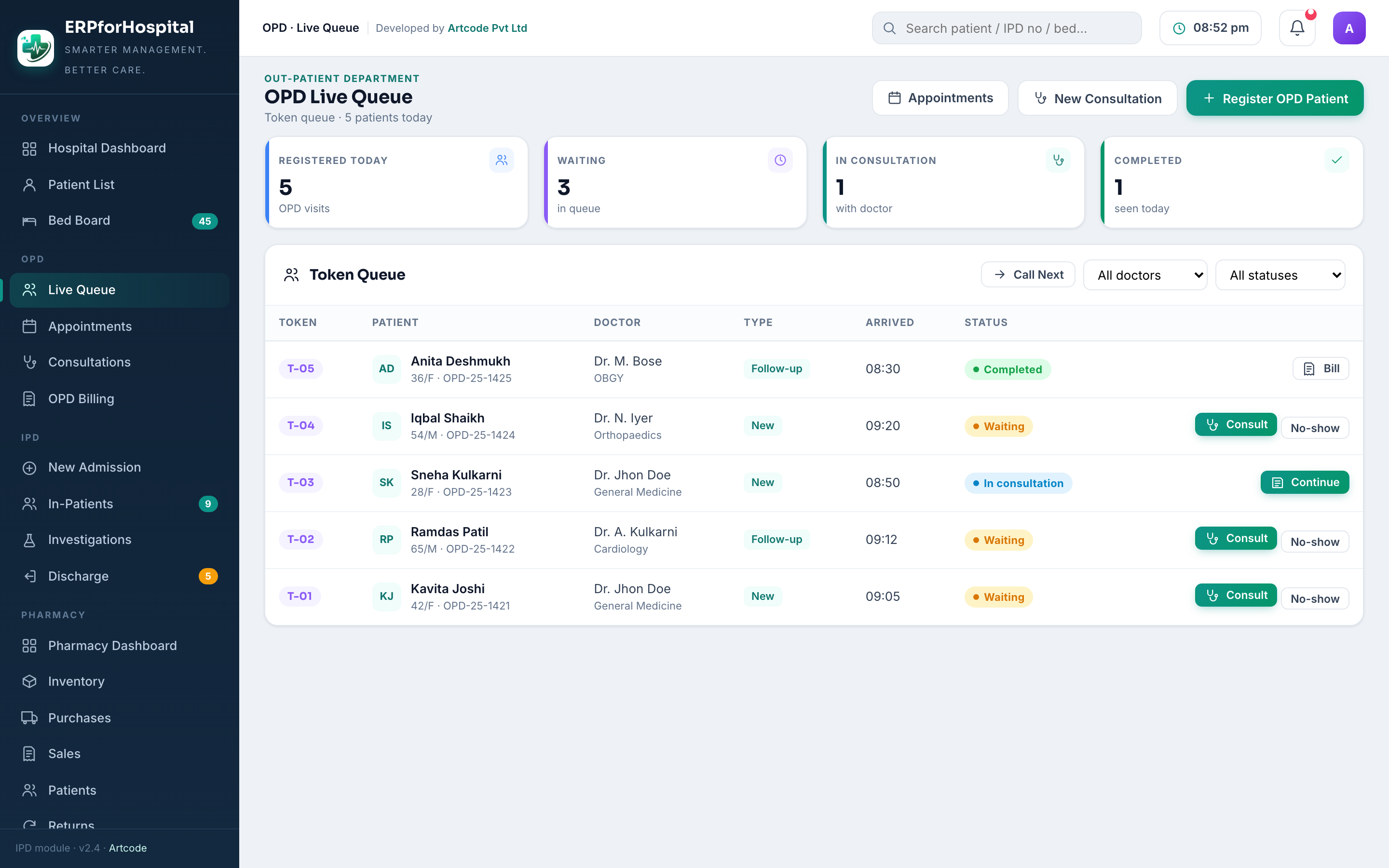Click the Completed card checkmark icon
This screenshot has width=1389, height=868.
1337,160
